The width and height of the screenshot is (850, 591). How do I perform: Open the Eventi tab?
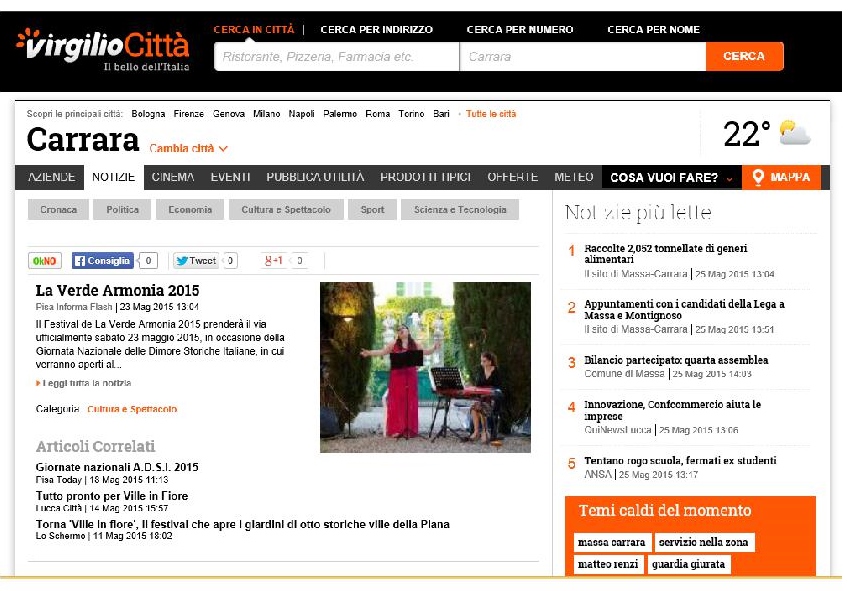(230, 177)
